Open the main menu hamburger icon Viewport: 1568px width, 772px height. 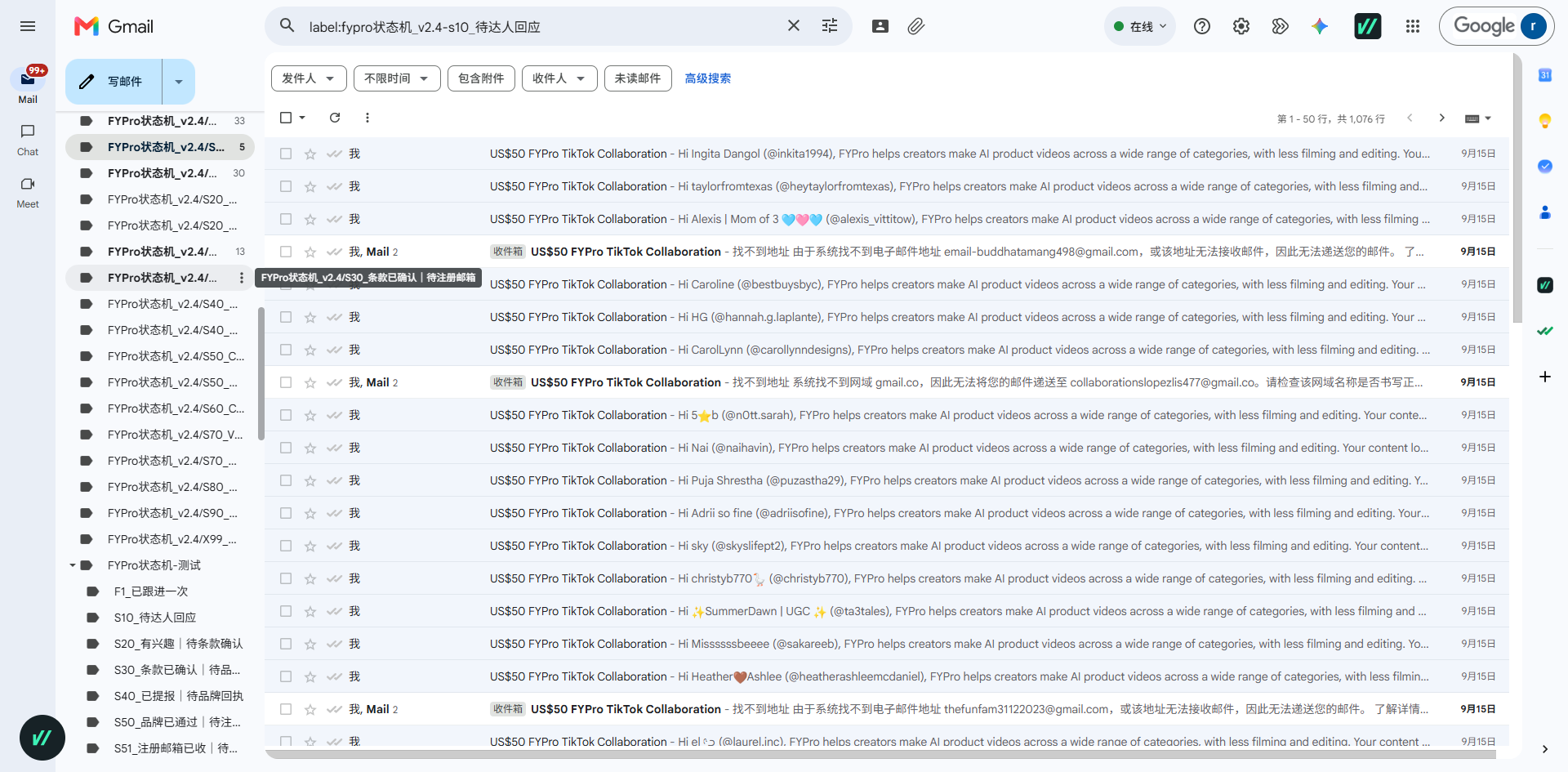click(28, 26)
